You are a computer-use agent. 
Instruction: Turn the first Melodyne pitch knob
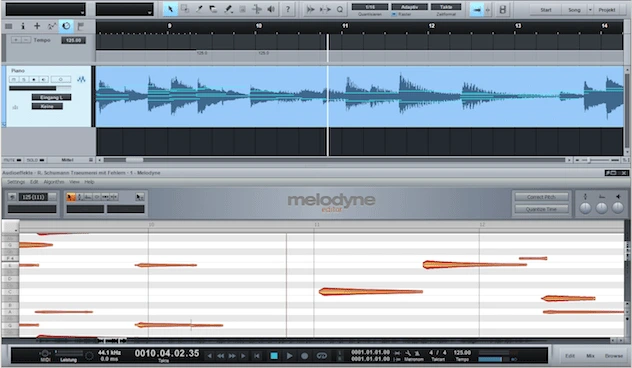point(585,208)
